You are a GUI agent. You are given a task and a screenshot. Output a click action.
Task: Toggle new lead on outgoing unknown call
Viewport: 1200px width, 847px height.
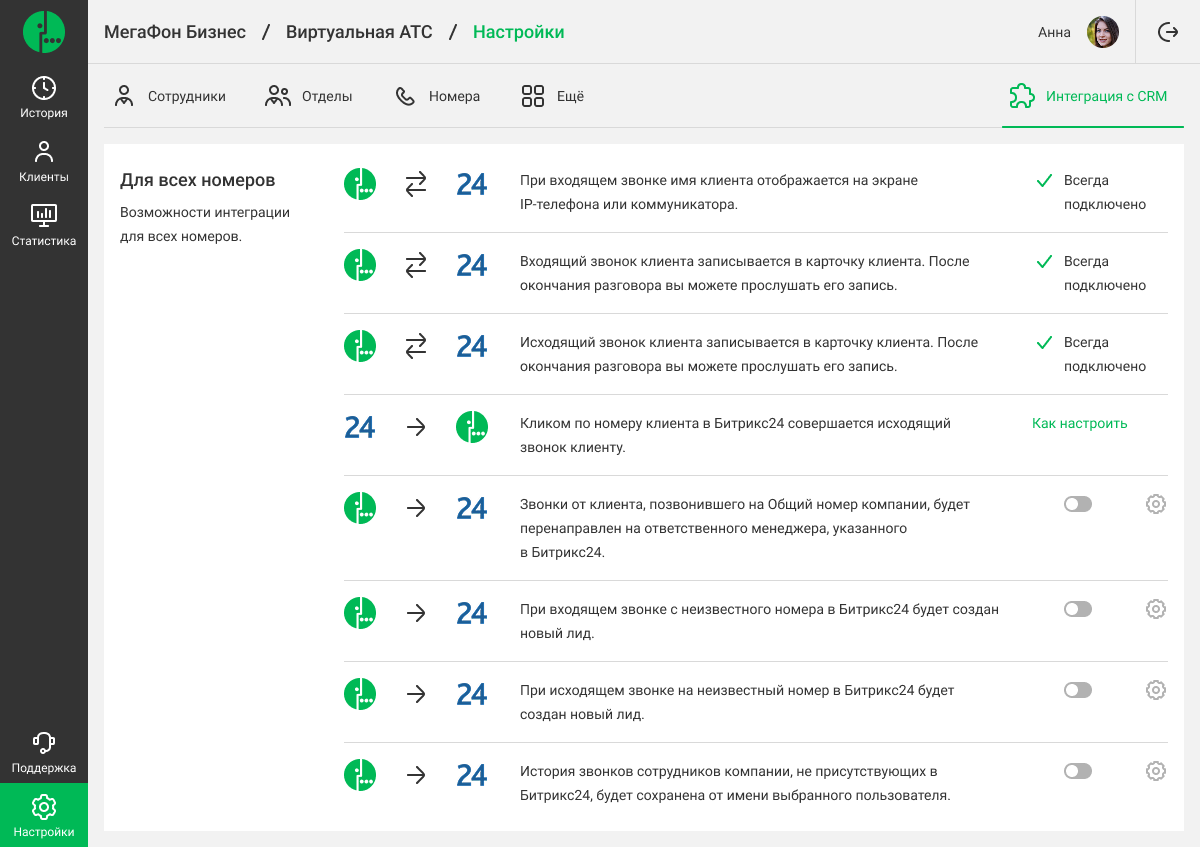pos(1078,690)
